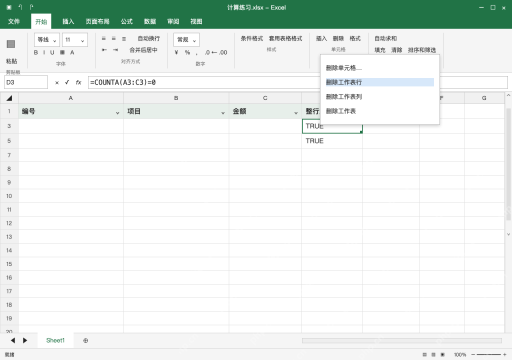Click the increase/decrease decimal icon
The width and height of the screenshot is (512, 360).
216,52
